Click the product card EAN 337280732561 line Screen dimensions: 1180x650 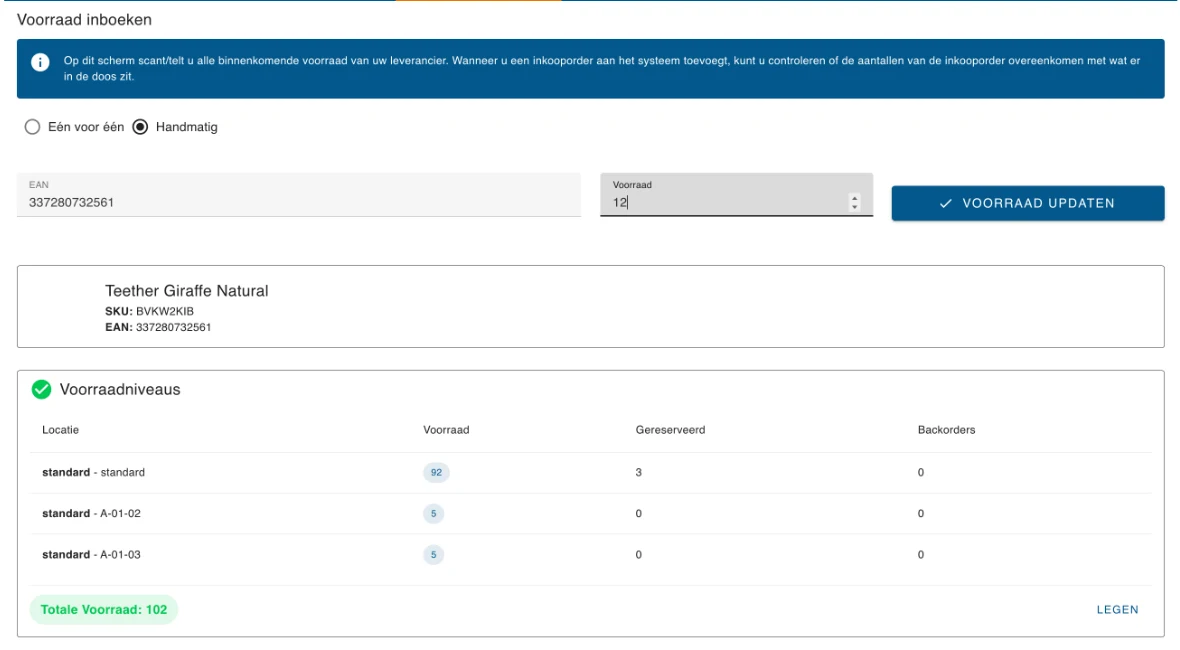coord(158,327)
